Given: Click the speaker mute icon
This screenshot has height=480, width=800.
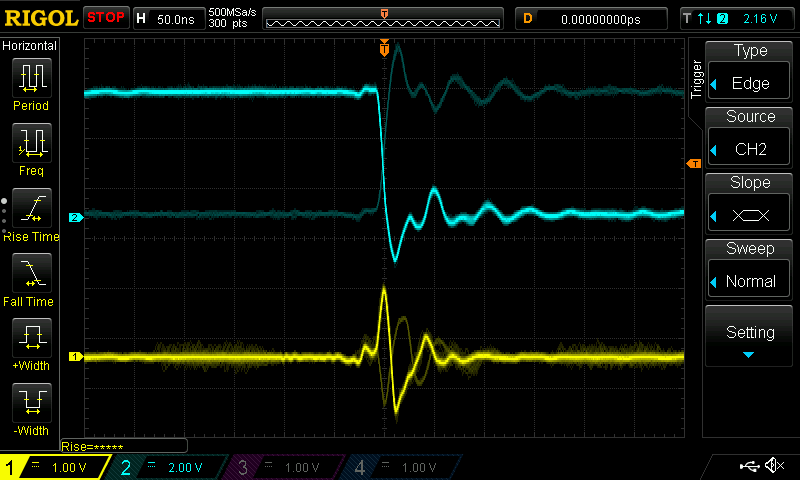Looking at the screenshot, I should (x=773, y=466).
